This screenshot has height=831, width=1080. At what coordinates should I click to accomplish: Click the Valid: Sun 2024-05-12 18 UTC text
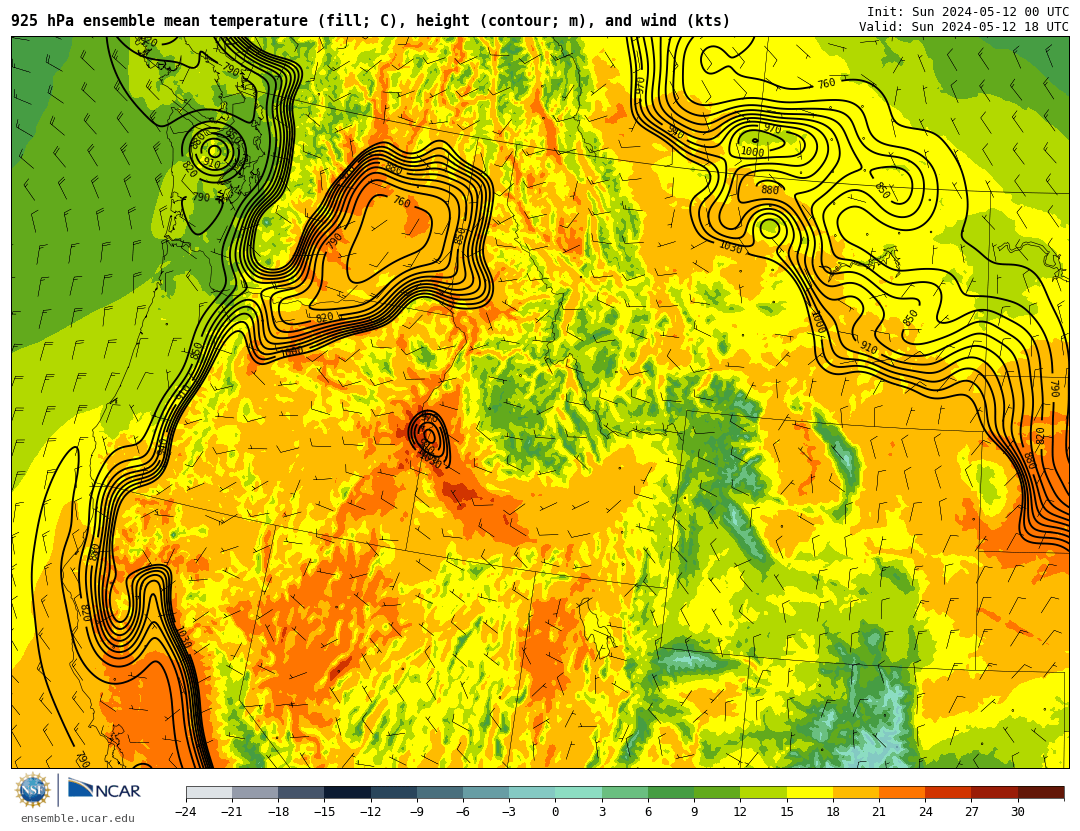pos(964,27)
